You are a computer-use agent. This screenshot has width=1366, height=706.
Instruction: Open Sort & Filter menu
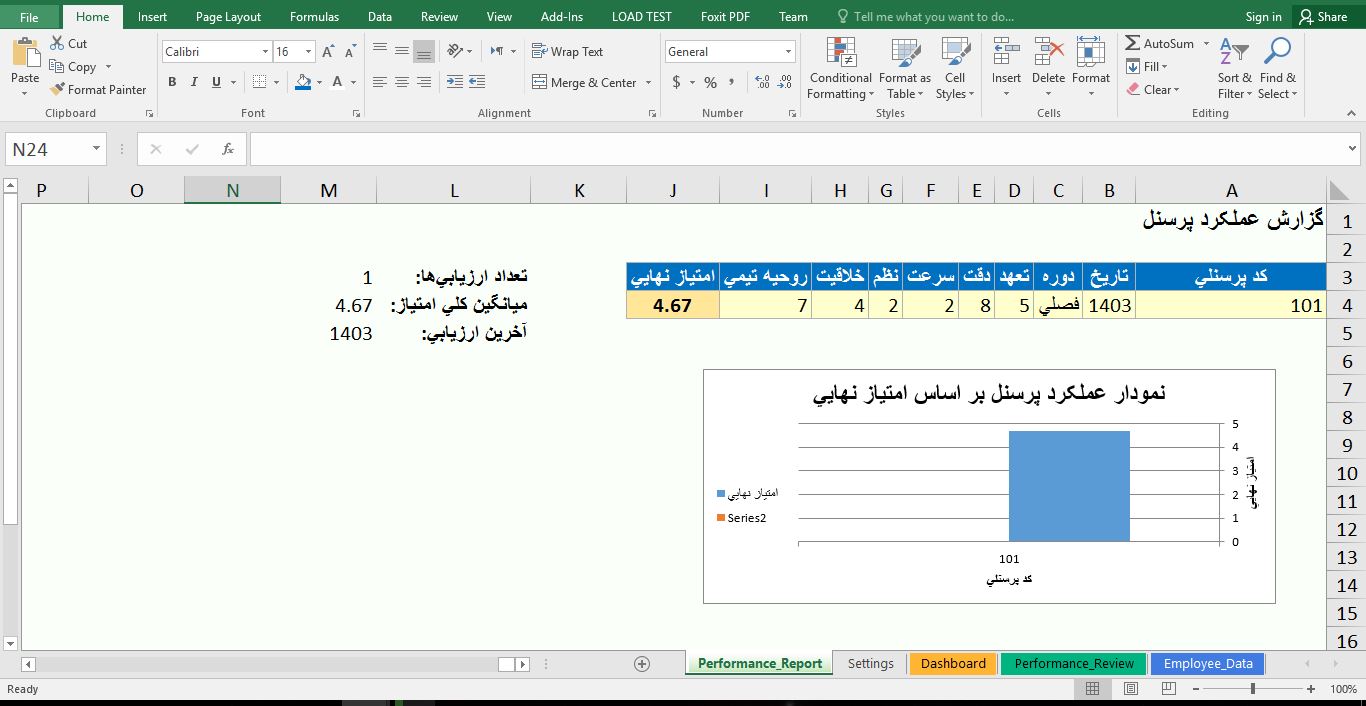(1234, 68)
